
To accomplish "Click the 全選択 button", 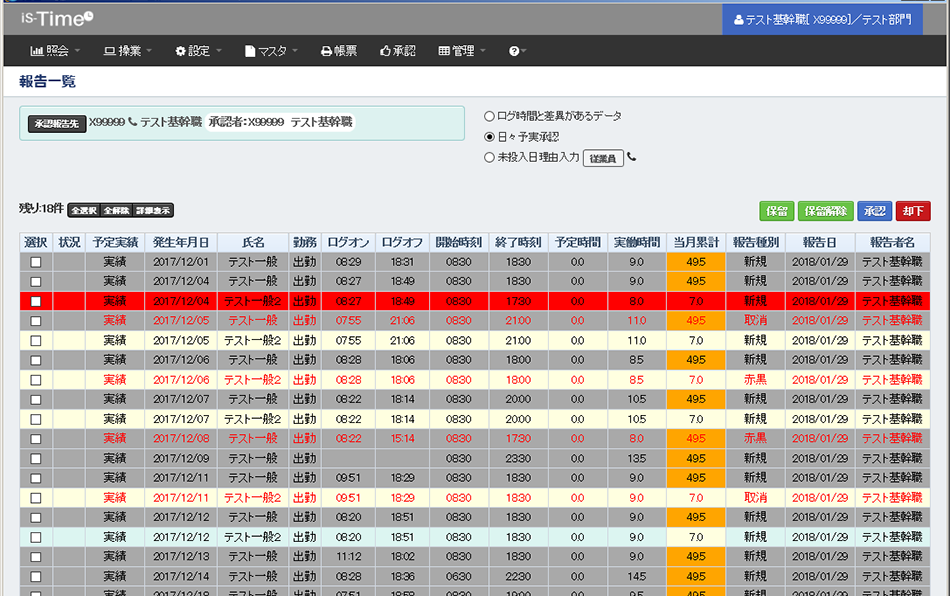I will pyautogui.click(x=84, y=210).
